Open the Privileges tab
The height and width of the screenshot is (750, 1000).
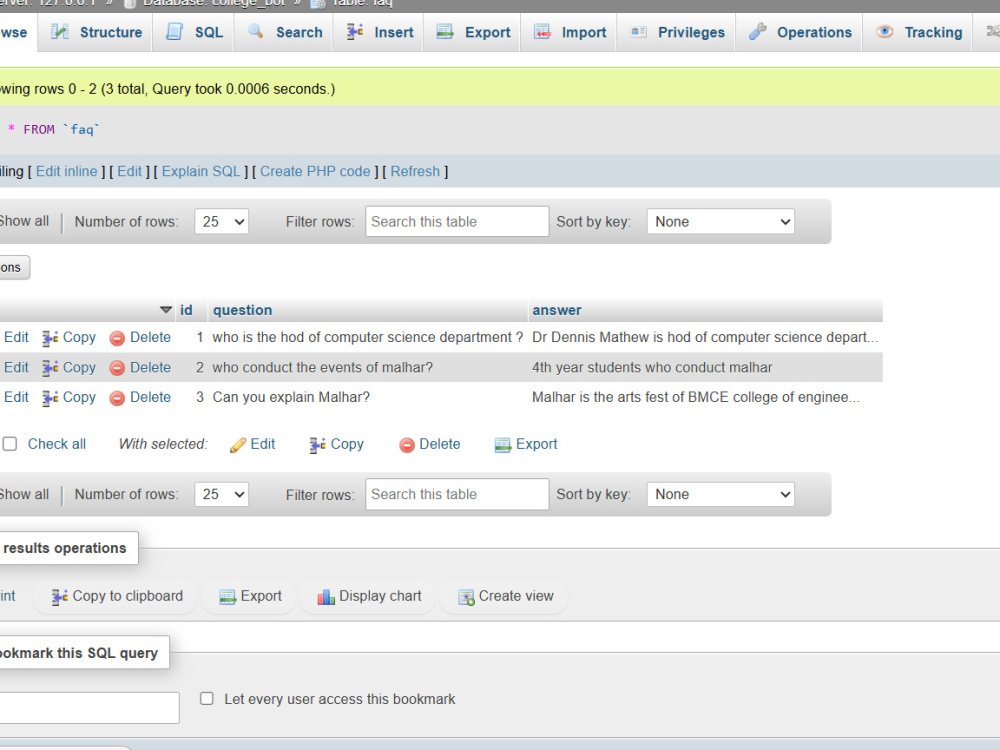point(677,32)
